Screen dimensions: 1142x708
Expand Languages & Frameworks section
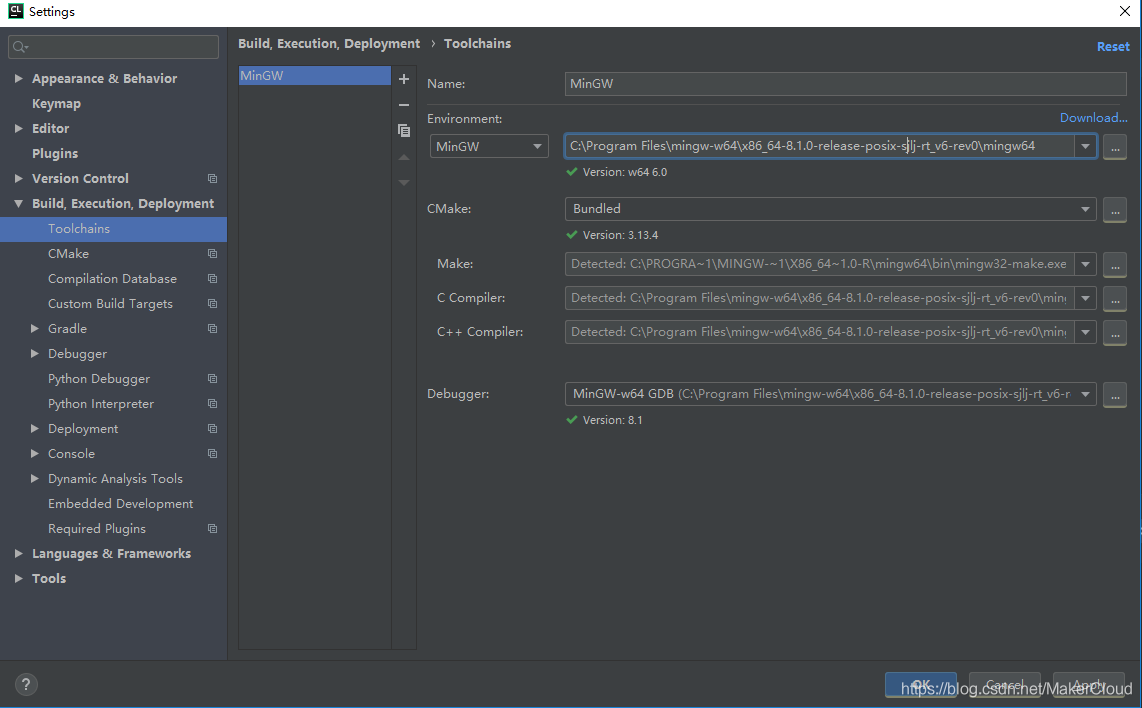[x=18, y=554]
